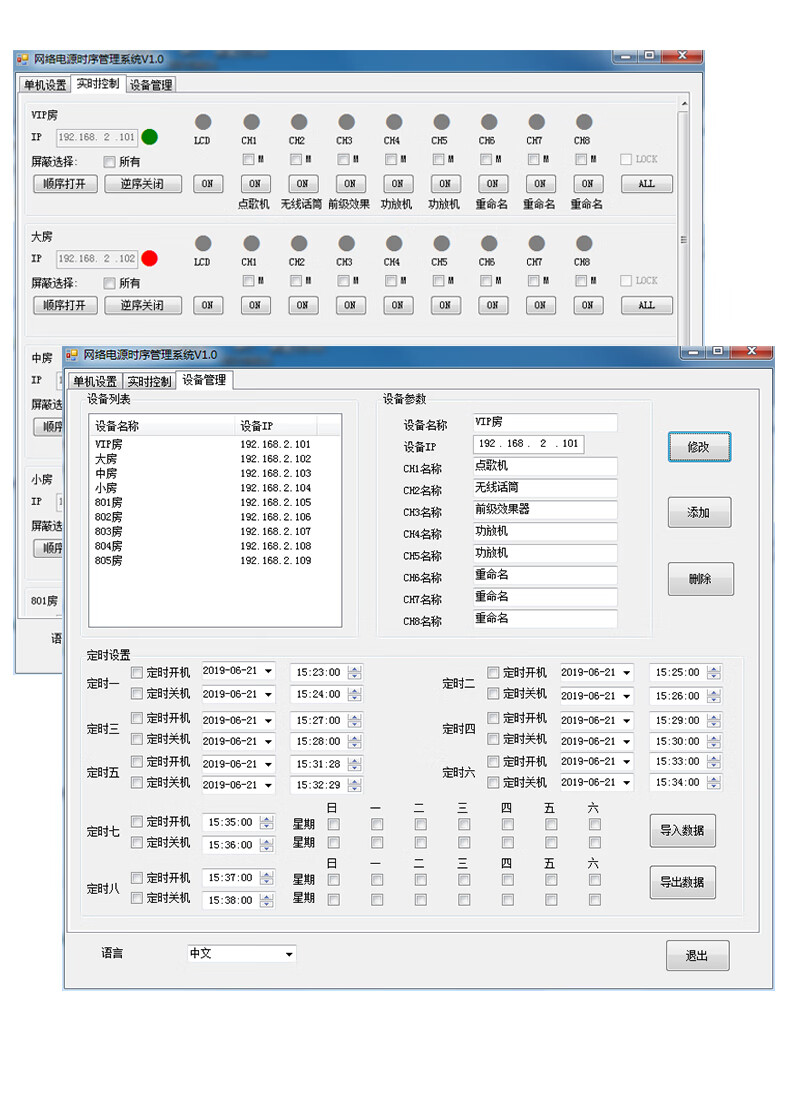Tick 定时关机 checkbox for 定时二
Viewport: 790px width, 1094px height.
(x=493, y=694)
